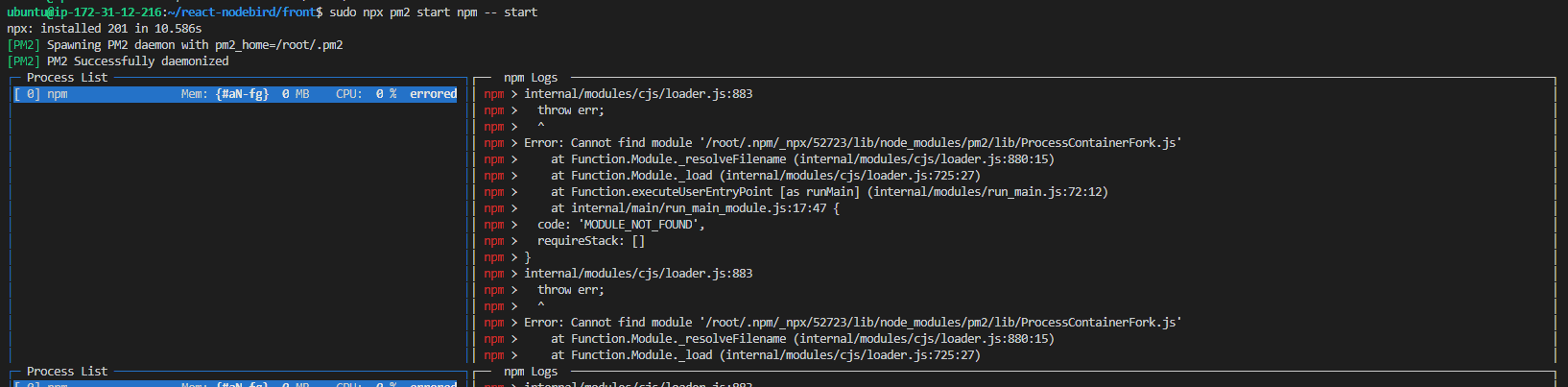Click the top Process List panel header
The image size is (1568, 387).
66,78
